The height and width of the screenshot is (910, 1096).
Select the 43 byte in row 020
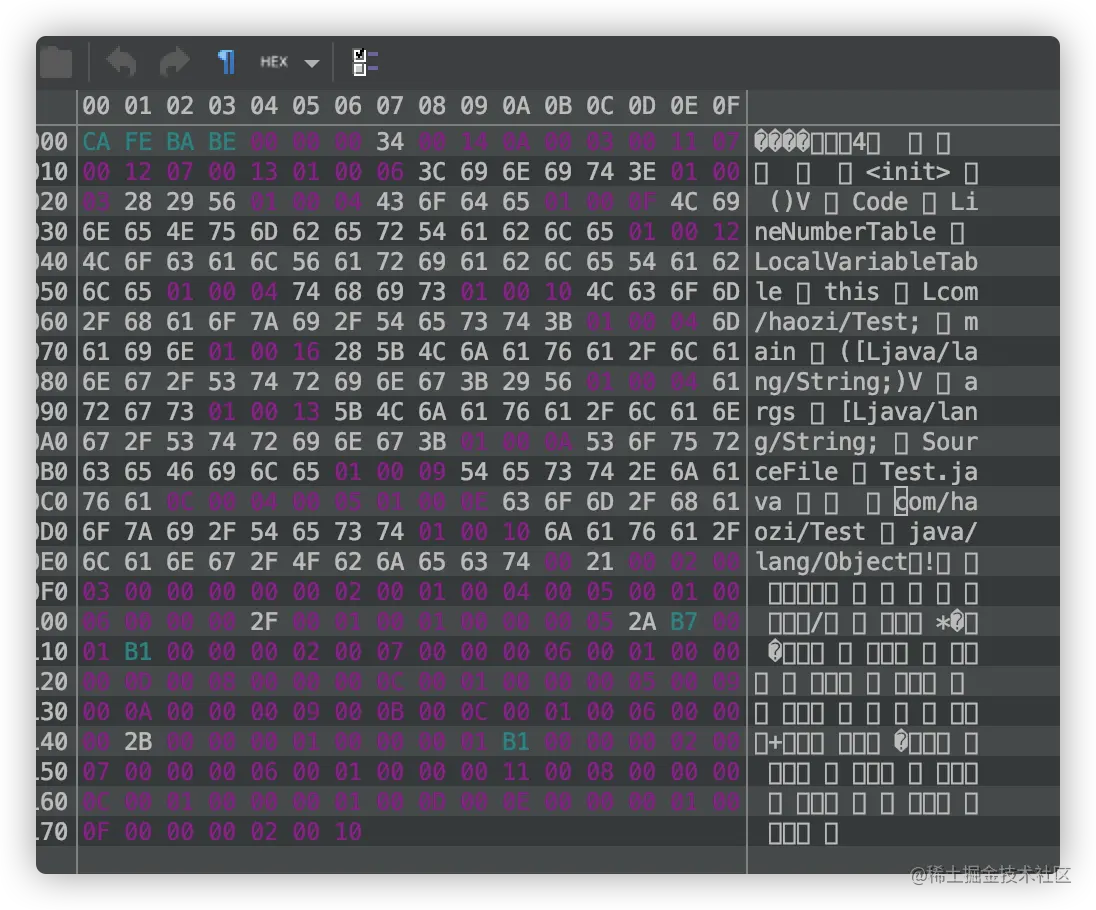pos(390,202)
